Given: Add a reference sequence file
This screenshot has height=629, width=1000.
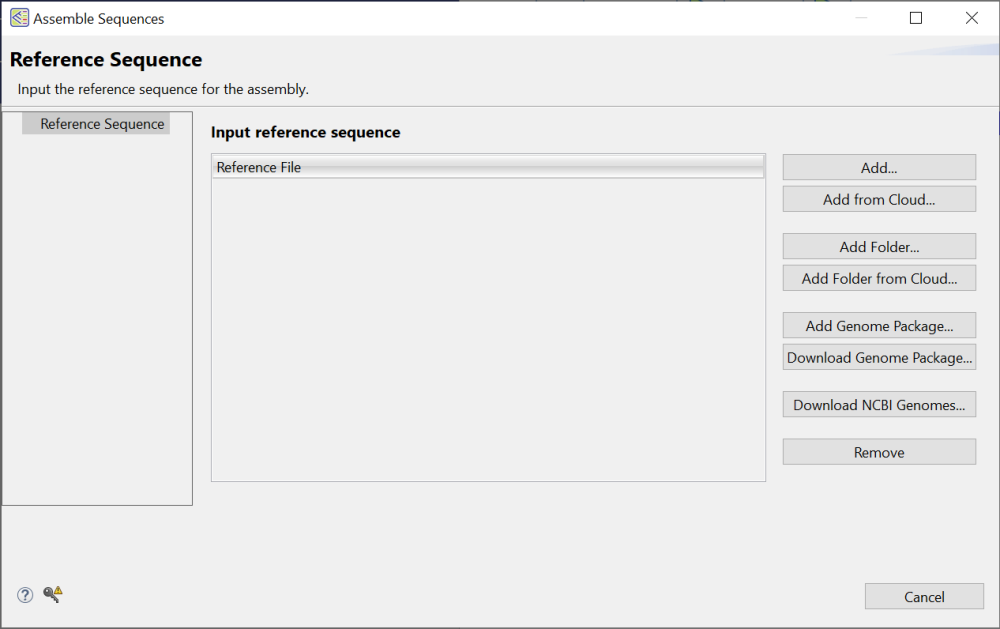Looking at the screenshot, I should (878, 167).
